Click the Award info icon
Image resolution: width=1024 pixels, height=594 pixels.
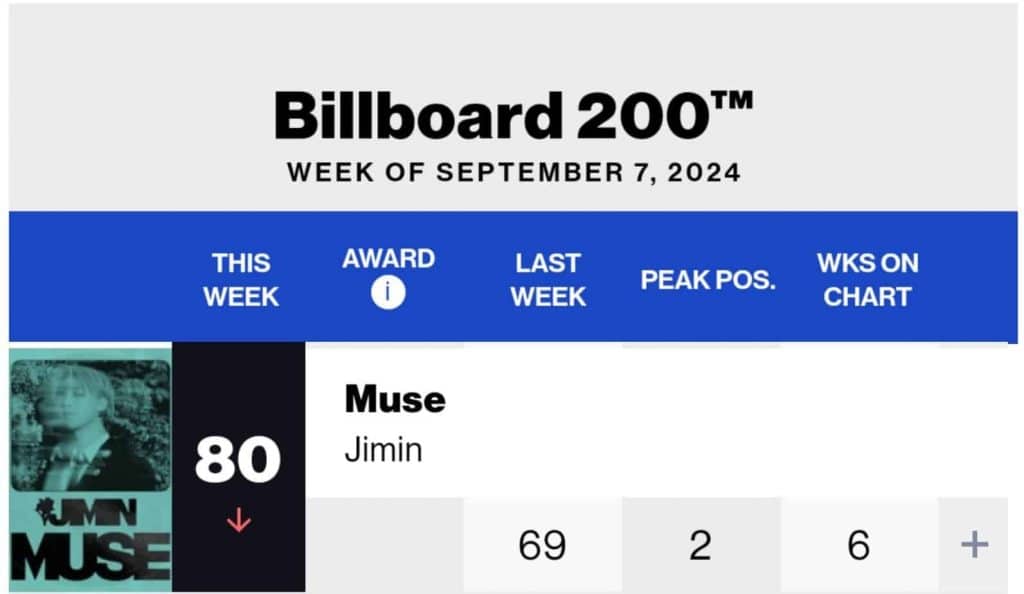pos(387,295)
